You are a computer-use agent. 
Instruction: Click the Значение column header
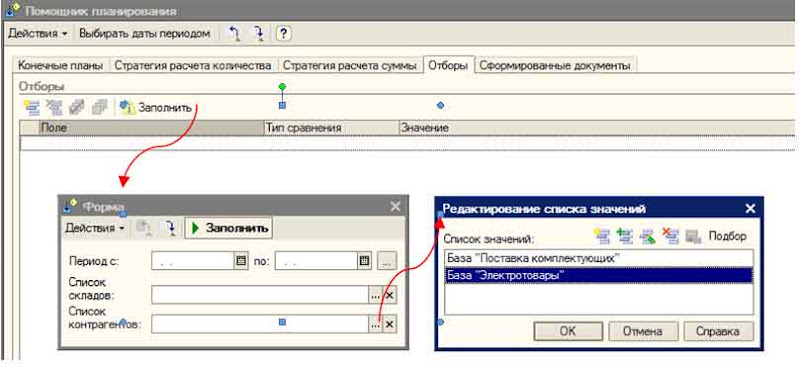pyautogui.click(x=596, y=128)
